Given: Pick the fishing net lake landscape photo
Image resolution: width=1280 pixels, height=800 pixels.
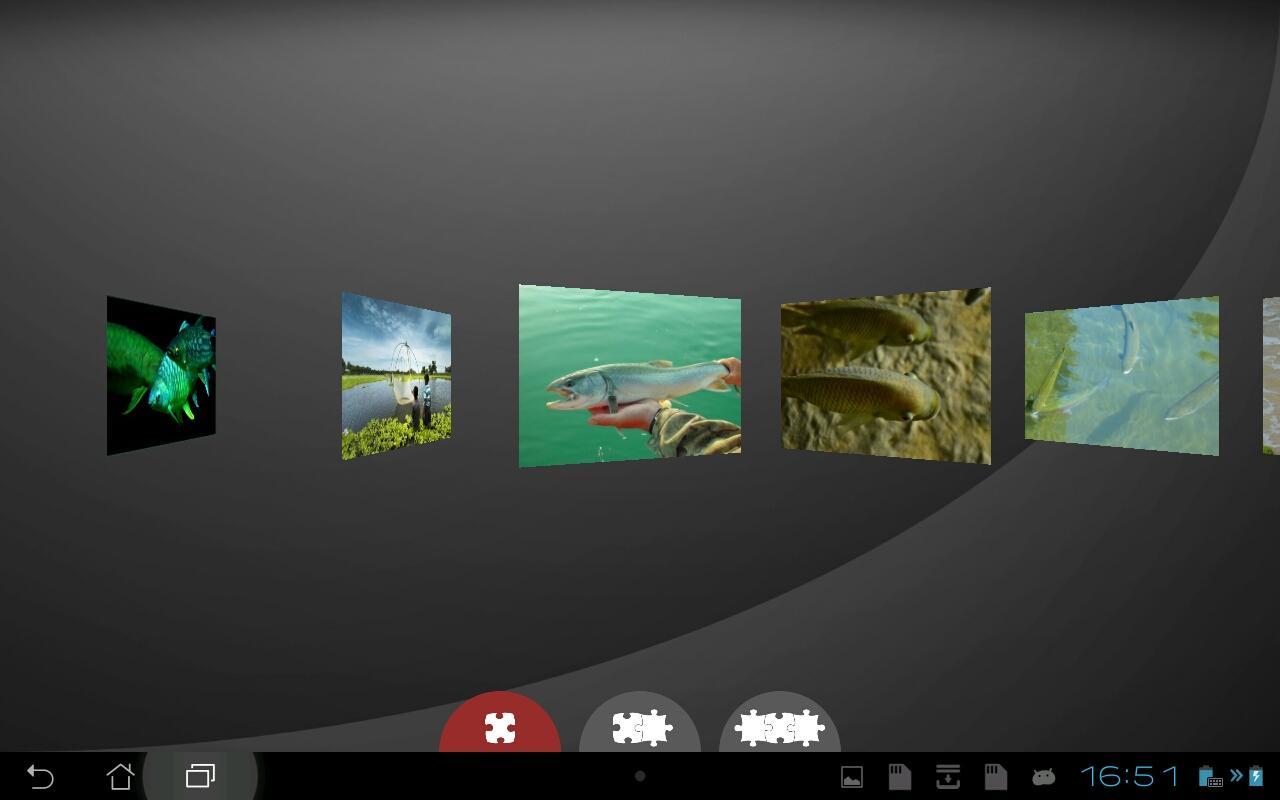Looking at the screenshot, I should tap(396, 376).
